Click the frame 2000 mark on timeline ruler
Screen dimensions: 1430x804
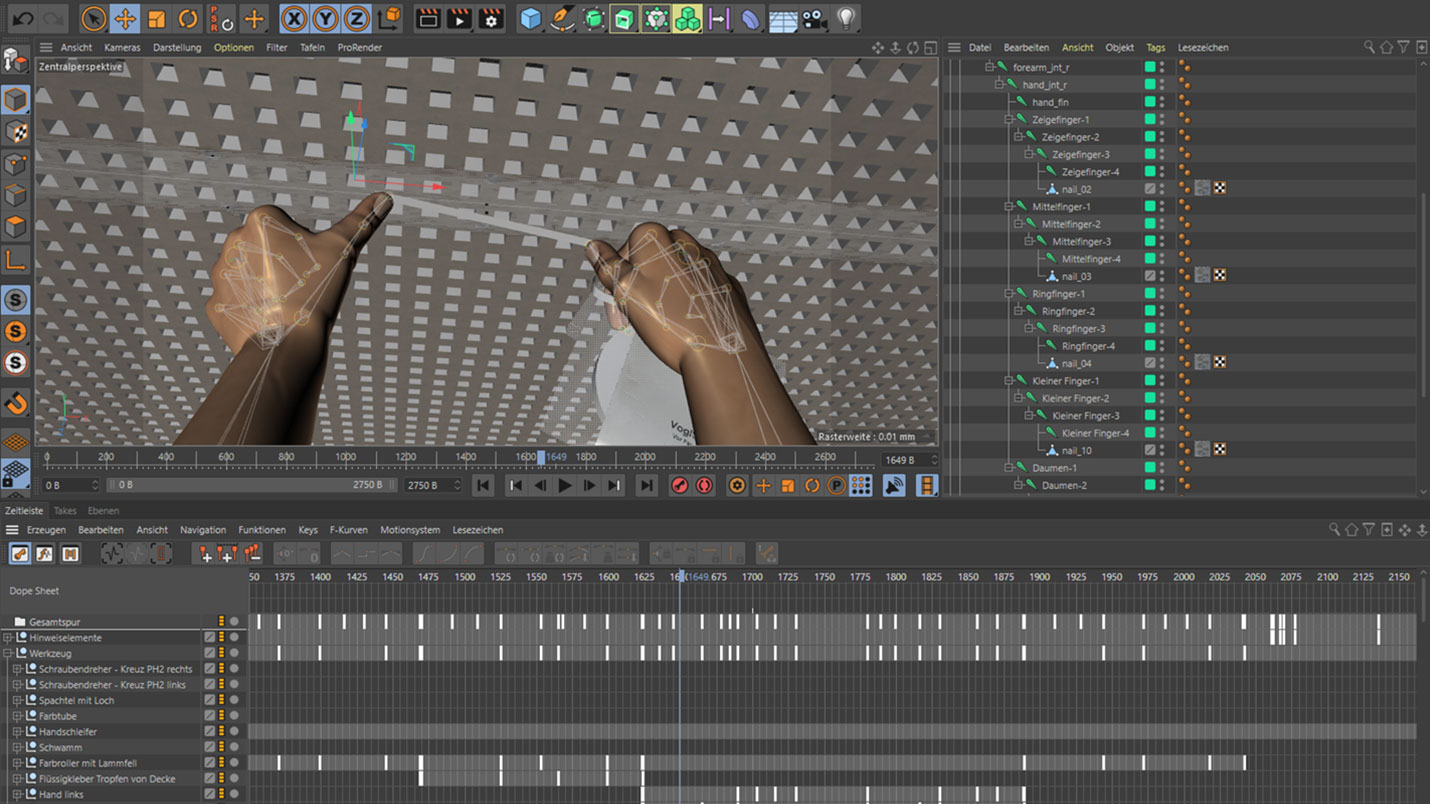click(645, 457)
